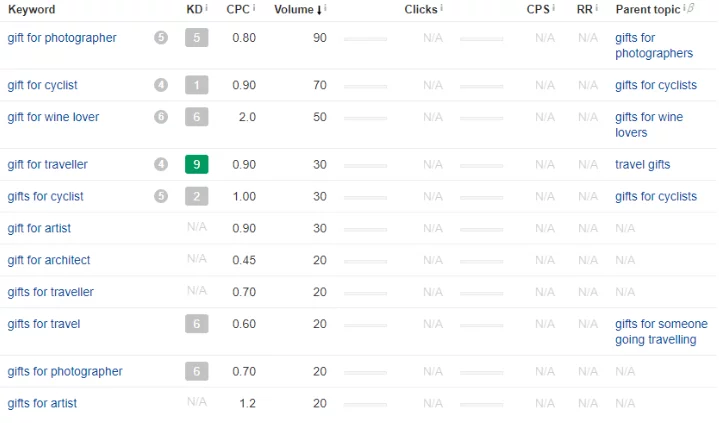Click the clicks bar for gift for photographer
This screenshot has width=719, height=423.
pyautogui.click(x=365, y=38)
